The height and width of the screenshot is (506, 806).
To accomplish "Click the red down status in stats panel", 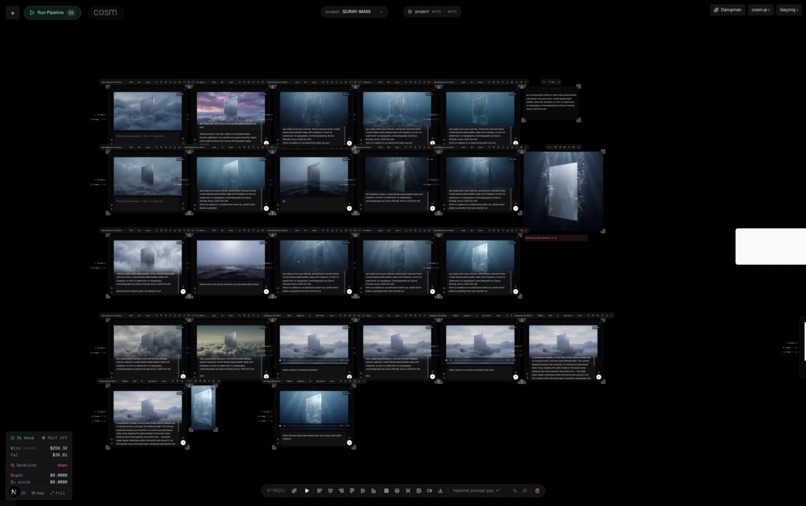I will (62, 465).
